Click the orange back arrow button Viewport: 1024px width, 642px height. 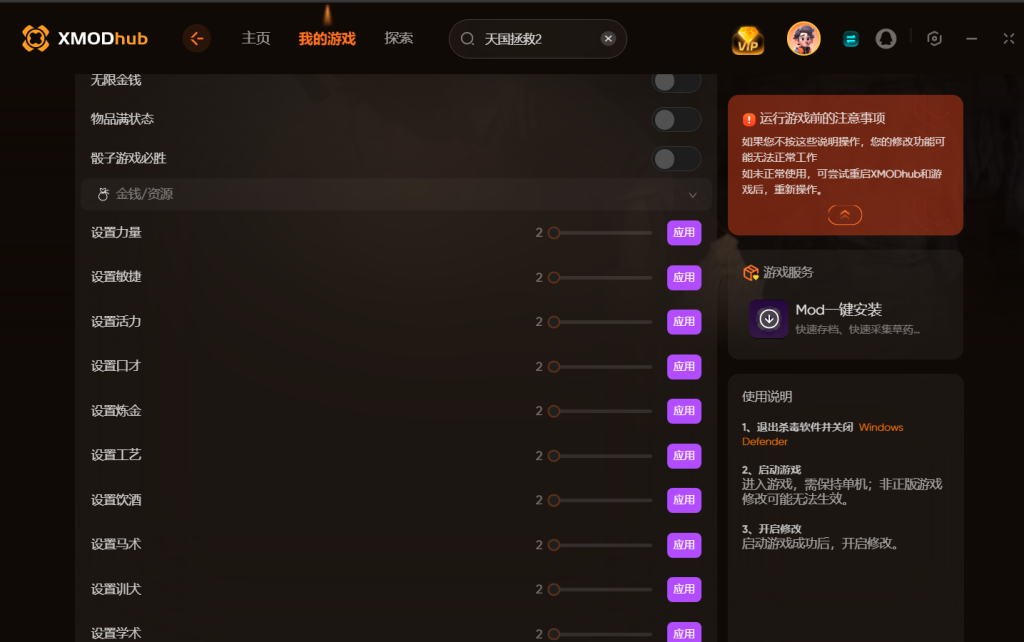point(197,39)
